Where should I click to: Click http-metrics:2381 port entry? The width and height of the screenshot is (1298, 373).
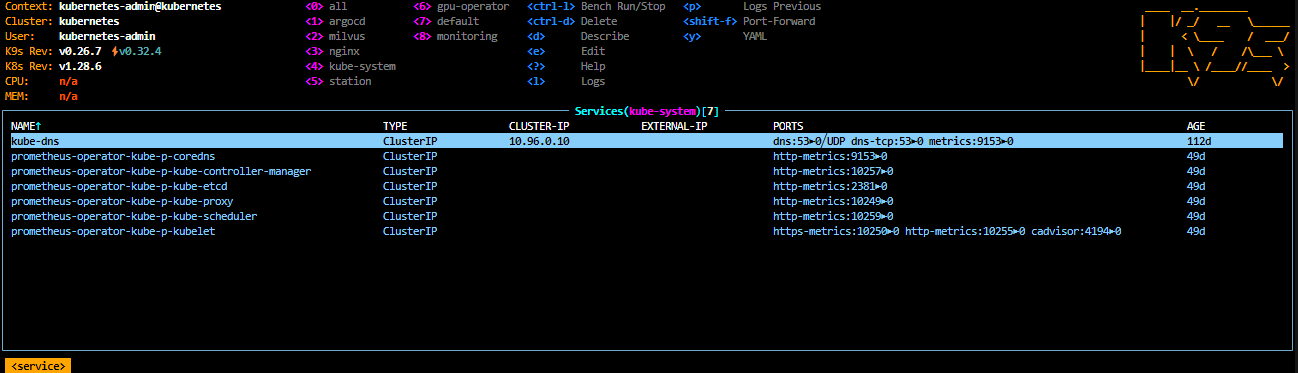830,186
